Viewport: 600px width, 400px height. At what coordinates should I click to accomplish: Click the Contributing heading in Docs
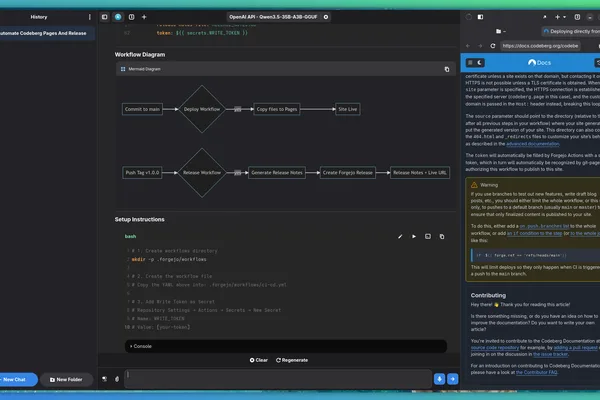(x=488, y=296)
